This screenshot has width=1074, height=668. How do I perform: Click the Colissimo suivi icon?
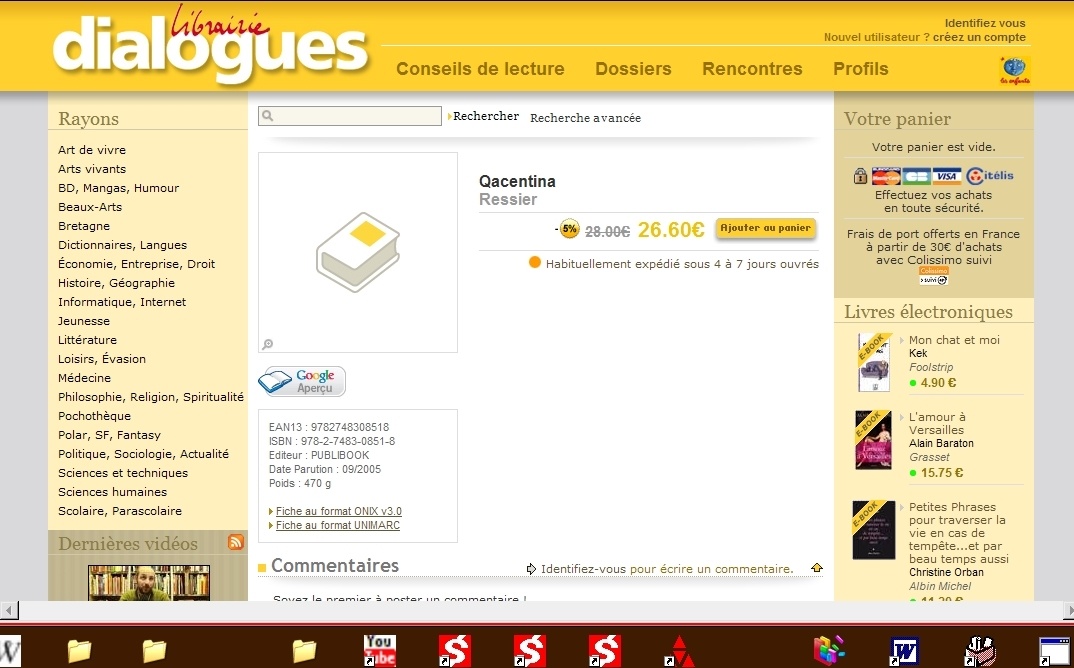(934, 275)
